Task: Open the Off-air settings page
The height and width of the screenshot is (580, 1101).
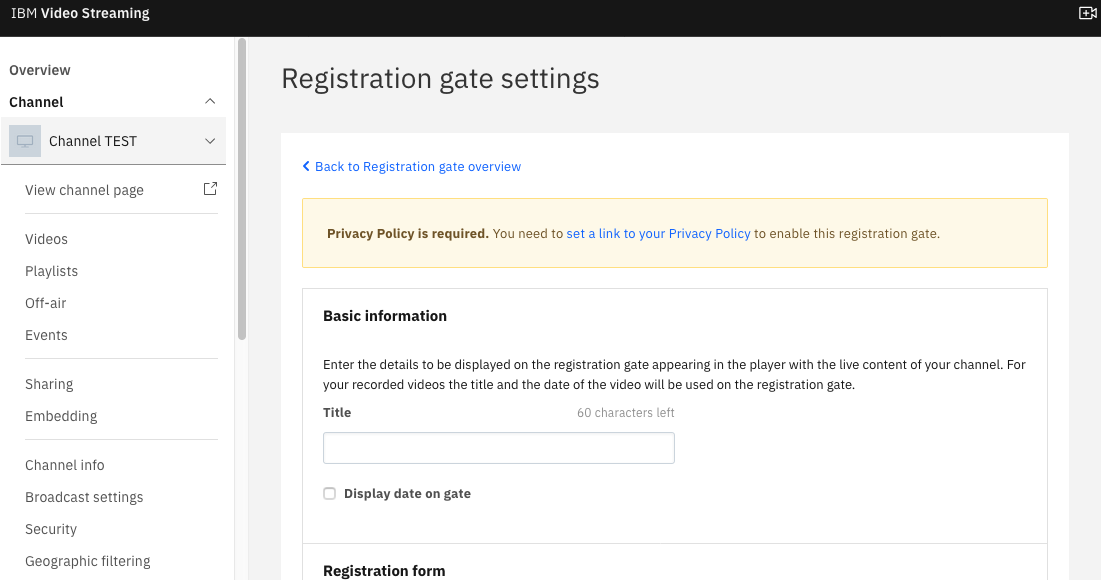Action: (x=46, y=303)
